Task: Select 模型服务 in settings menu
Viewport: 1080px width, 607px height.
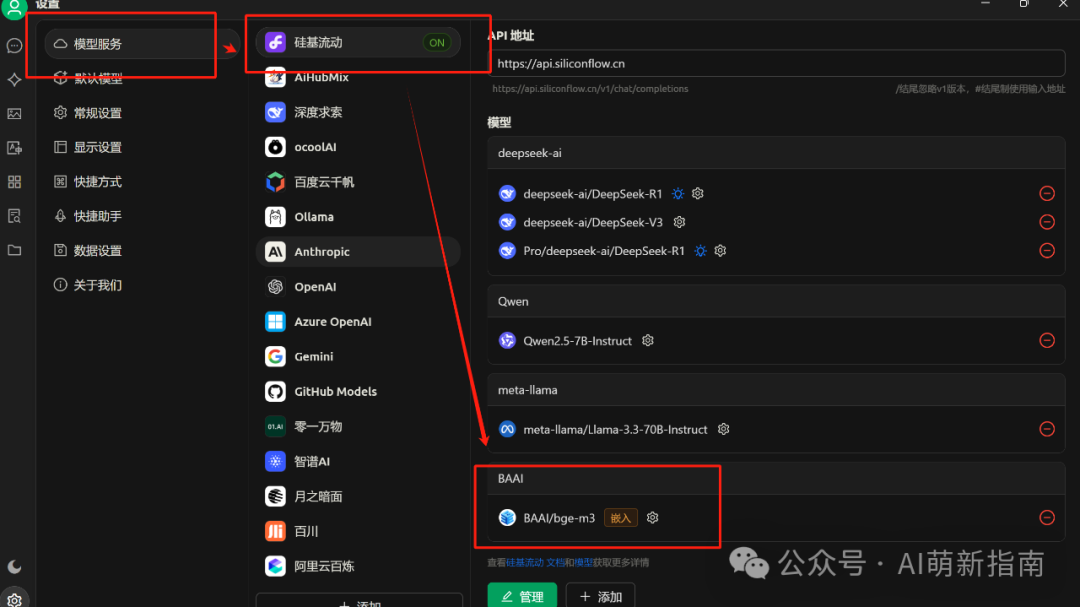Action: click(x=142, y=44)
